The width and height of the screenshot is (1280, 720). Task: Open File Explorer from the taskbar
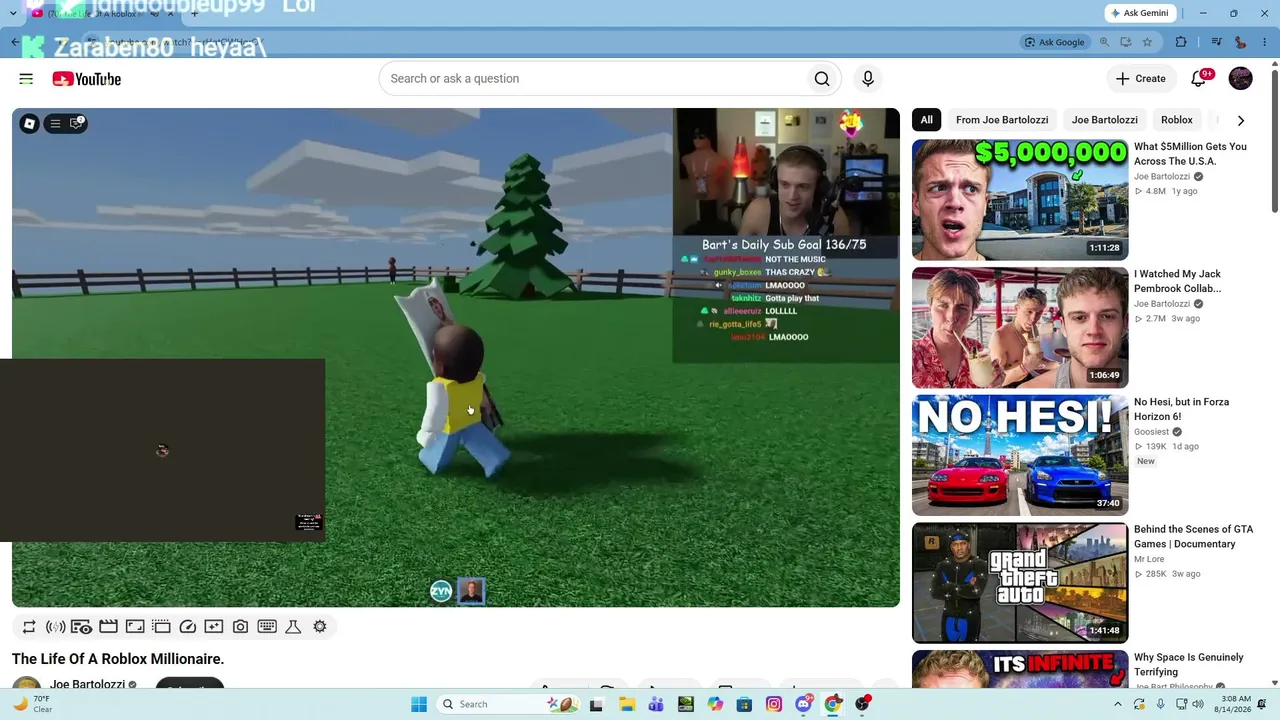[627, 704]
